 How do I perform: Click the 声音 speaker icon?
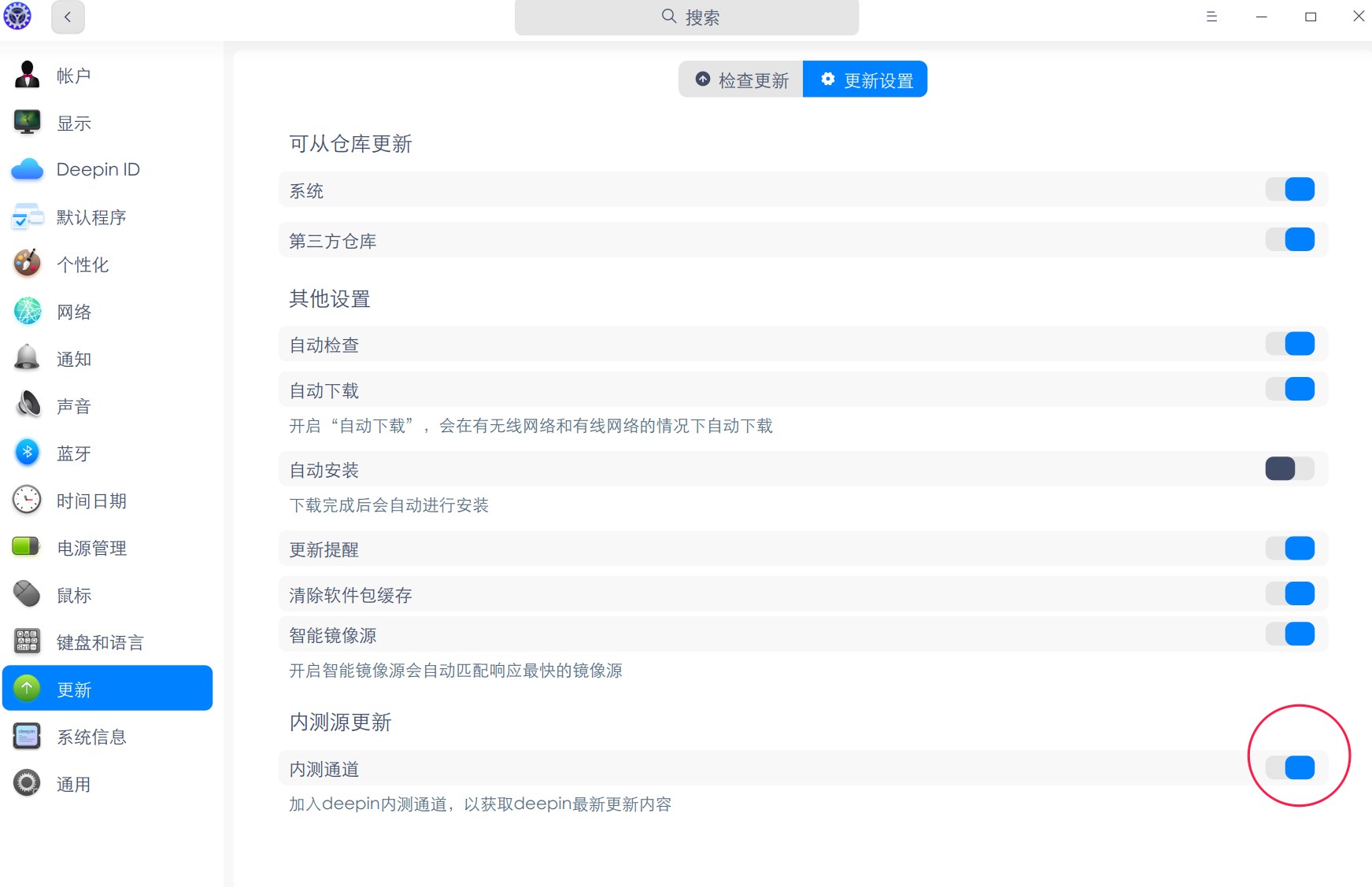28,405
